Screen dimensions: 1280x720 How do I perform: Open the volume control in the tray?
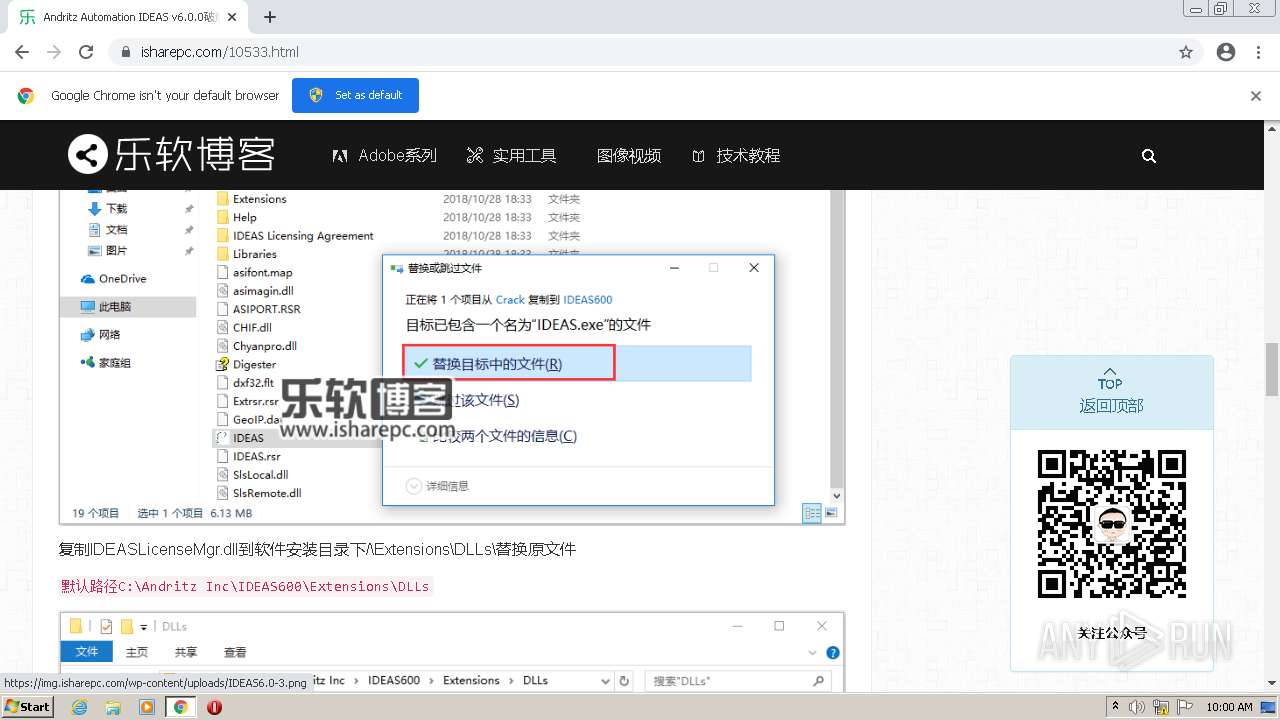1136,707
